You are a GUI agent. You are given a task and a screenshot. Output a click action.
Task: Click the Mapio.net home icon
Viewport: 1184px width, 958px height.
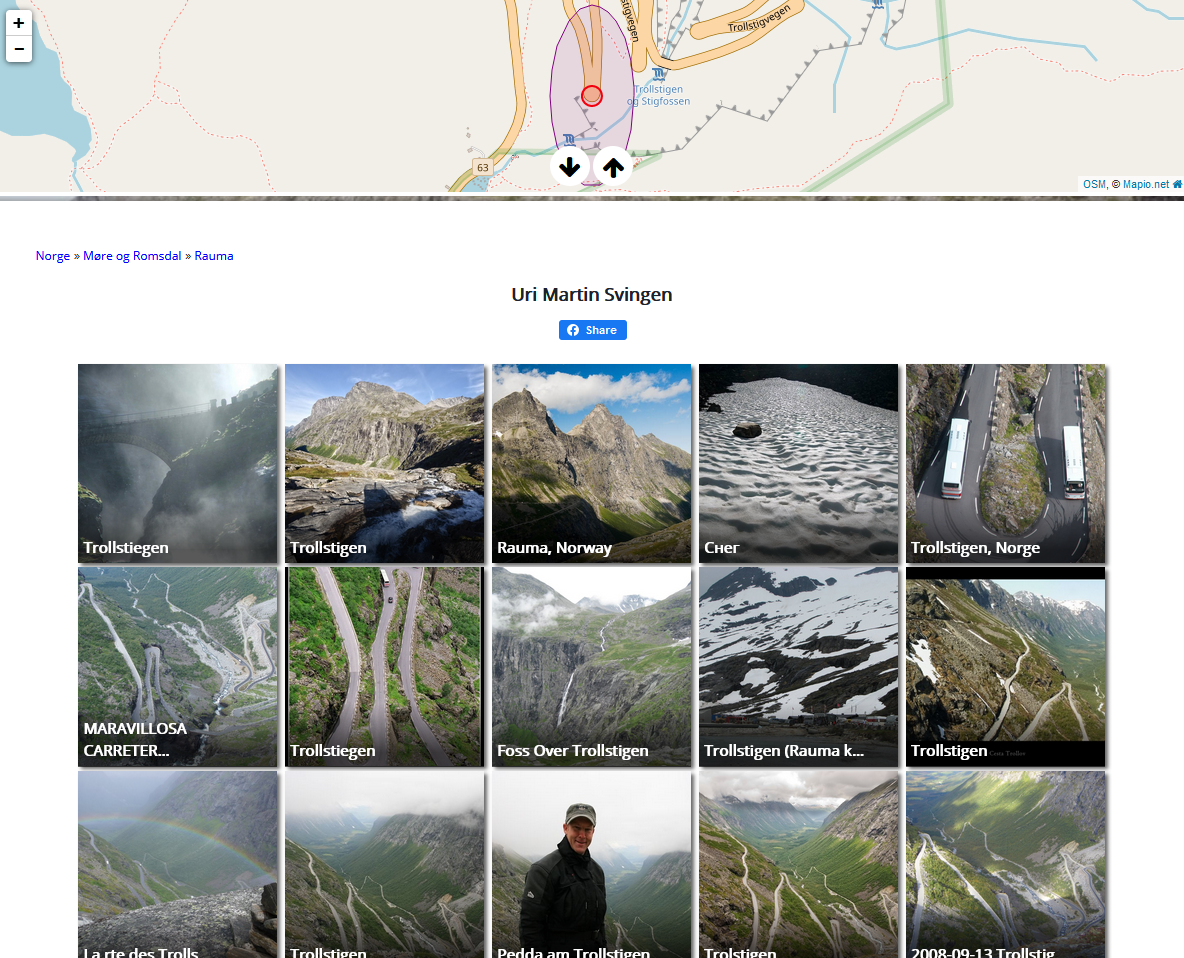tap(1176, 184)
